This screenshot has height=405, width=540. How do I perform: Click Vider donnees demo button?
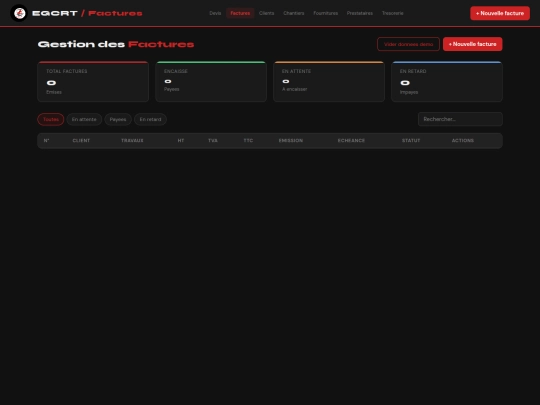(x=408, y=44)
